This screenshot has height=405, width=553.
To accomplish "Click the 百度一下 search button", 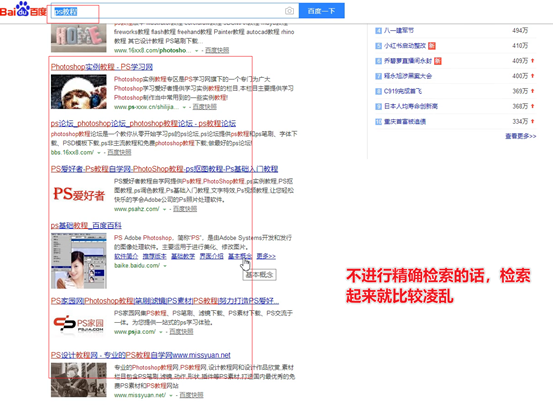I will point(321,11).
